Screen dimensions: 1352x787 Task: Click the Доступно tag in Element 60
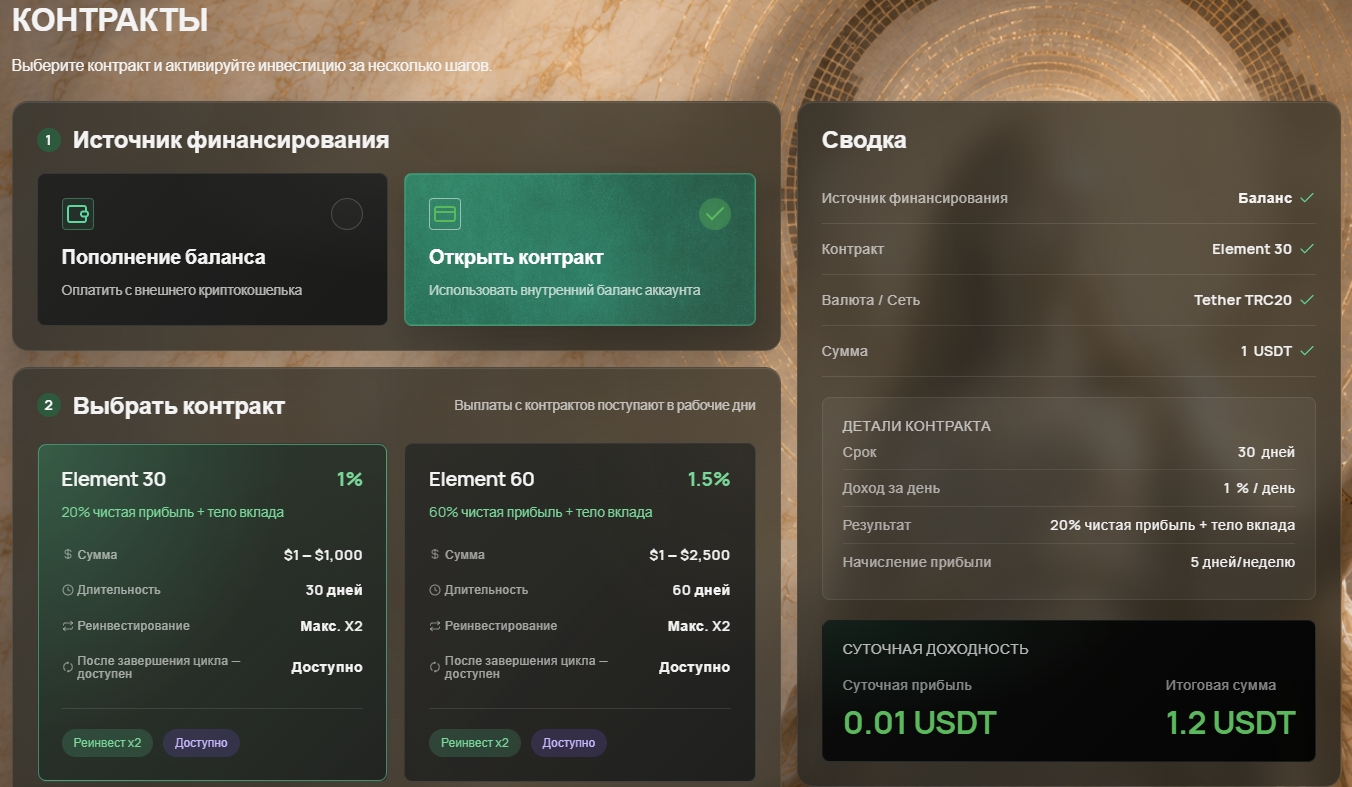(569, 743)
